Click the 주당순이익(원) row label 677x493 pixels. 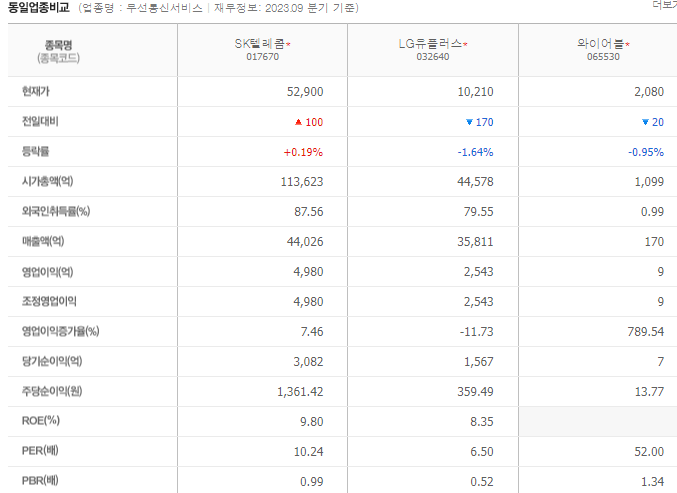tap(52, 391)
